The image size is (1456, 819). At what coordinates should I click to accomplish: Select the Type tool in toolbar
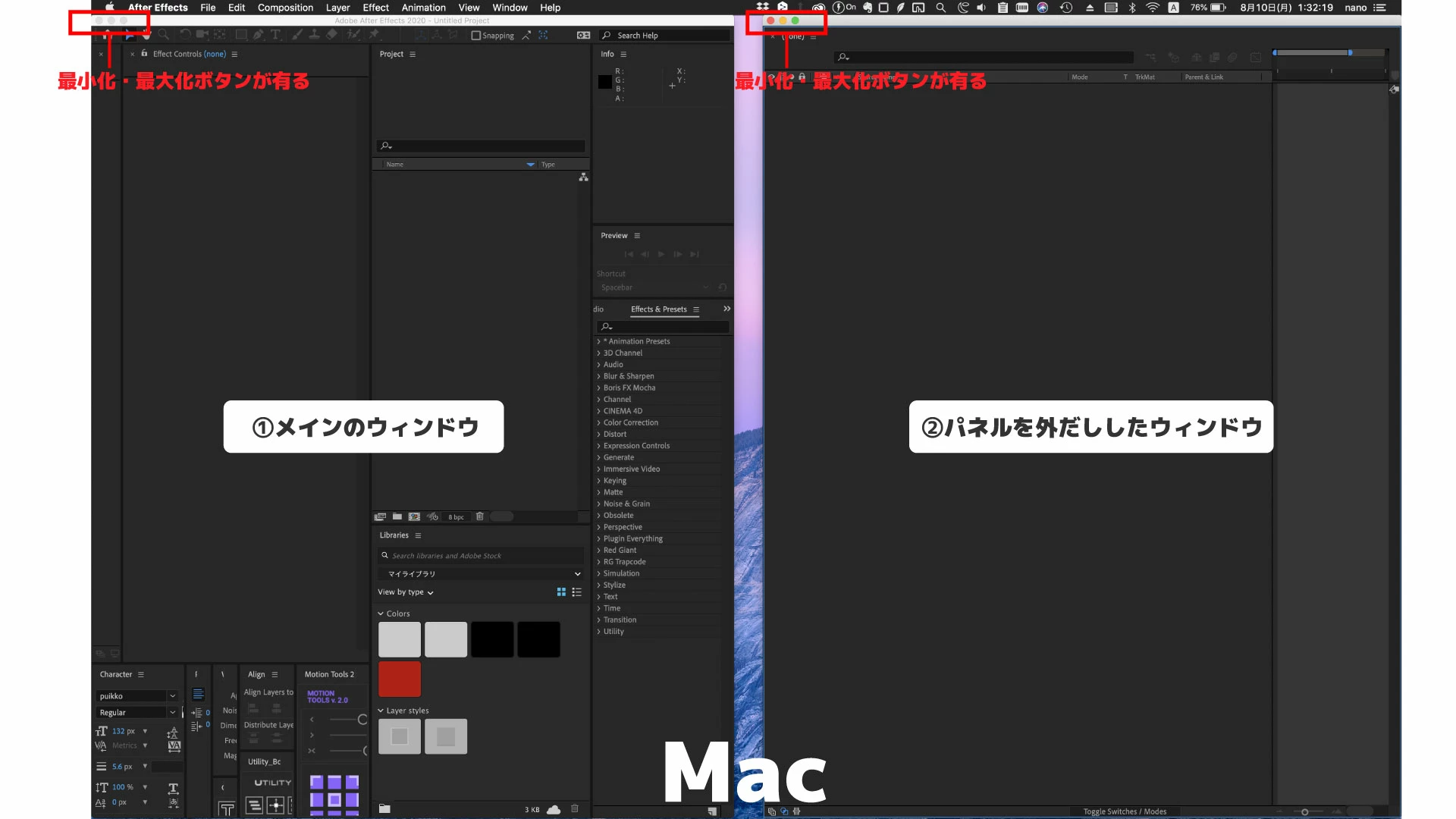(275, 35)
